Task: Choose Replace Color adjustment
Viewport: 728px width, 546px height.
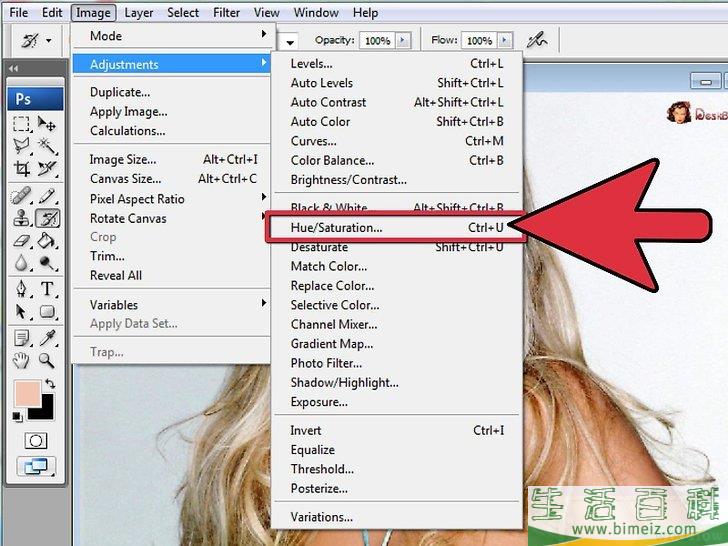Action: [396, 286]
